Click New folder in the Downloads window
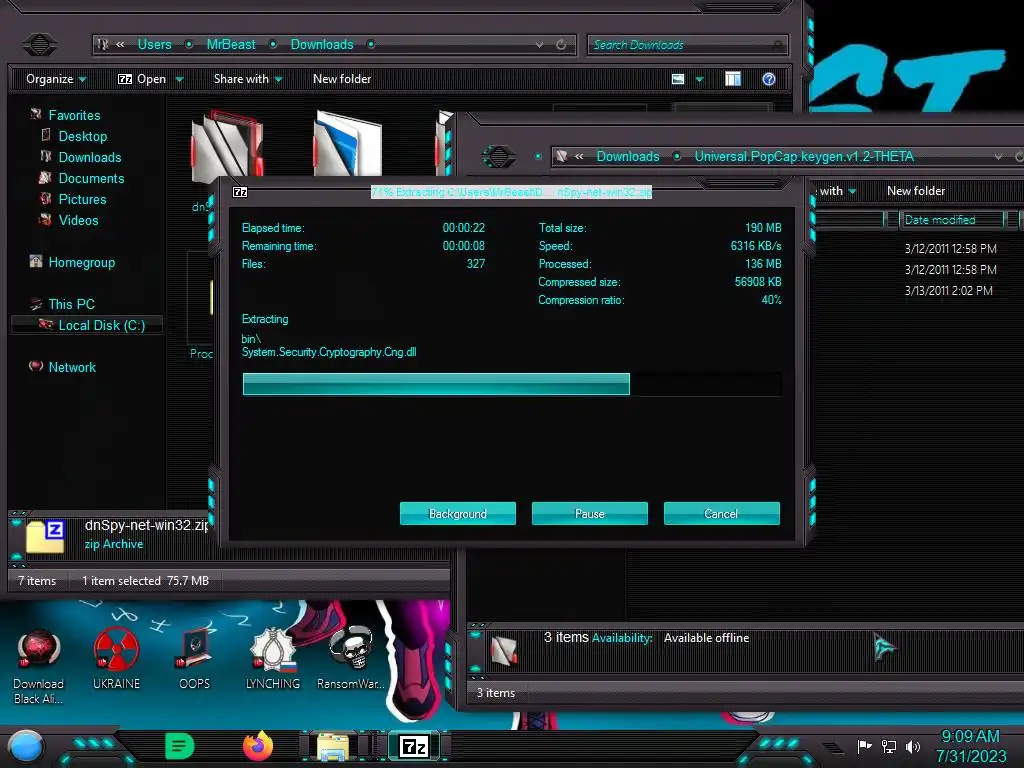1024x768 pixels. click(342, 79)
